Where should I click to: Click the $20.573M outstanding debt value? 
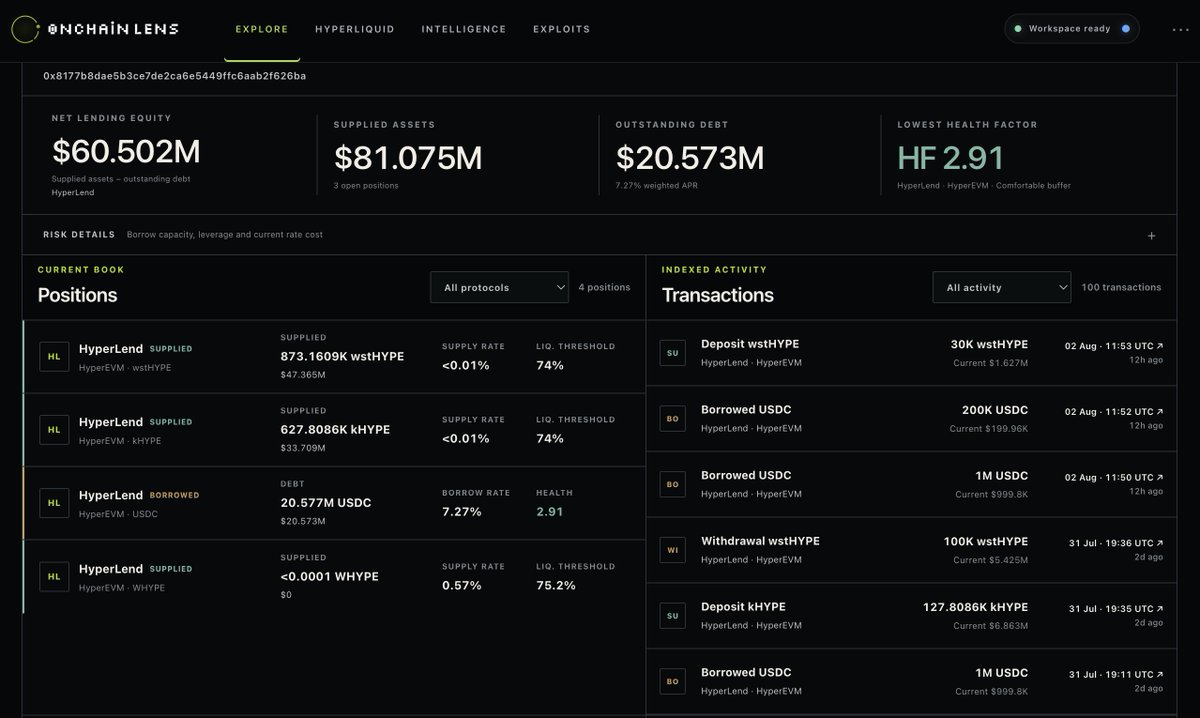tap(690, 158)
